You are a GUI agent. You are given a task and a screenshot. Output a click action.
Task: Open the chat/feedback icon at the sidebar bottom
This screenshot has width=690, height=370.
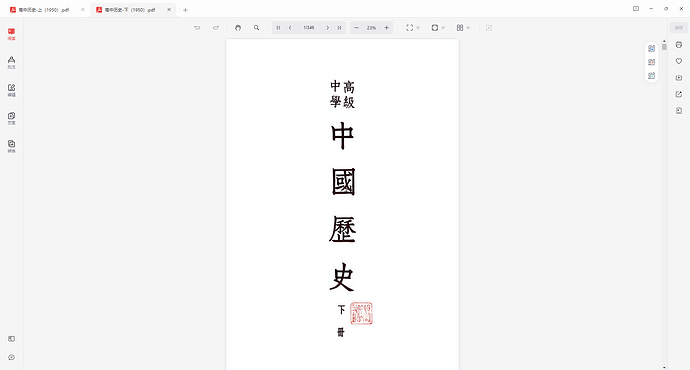pyautogui.click(x=11, y=357)
